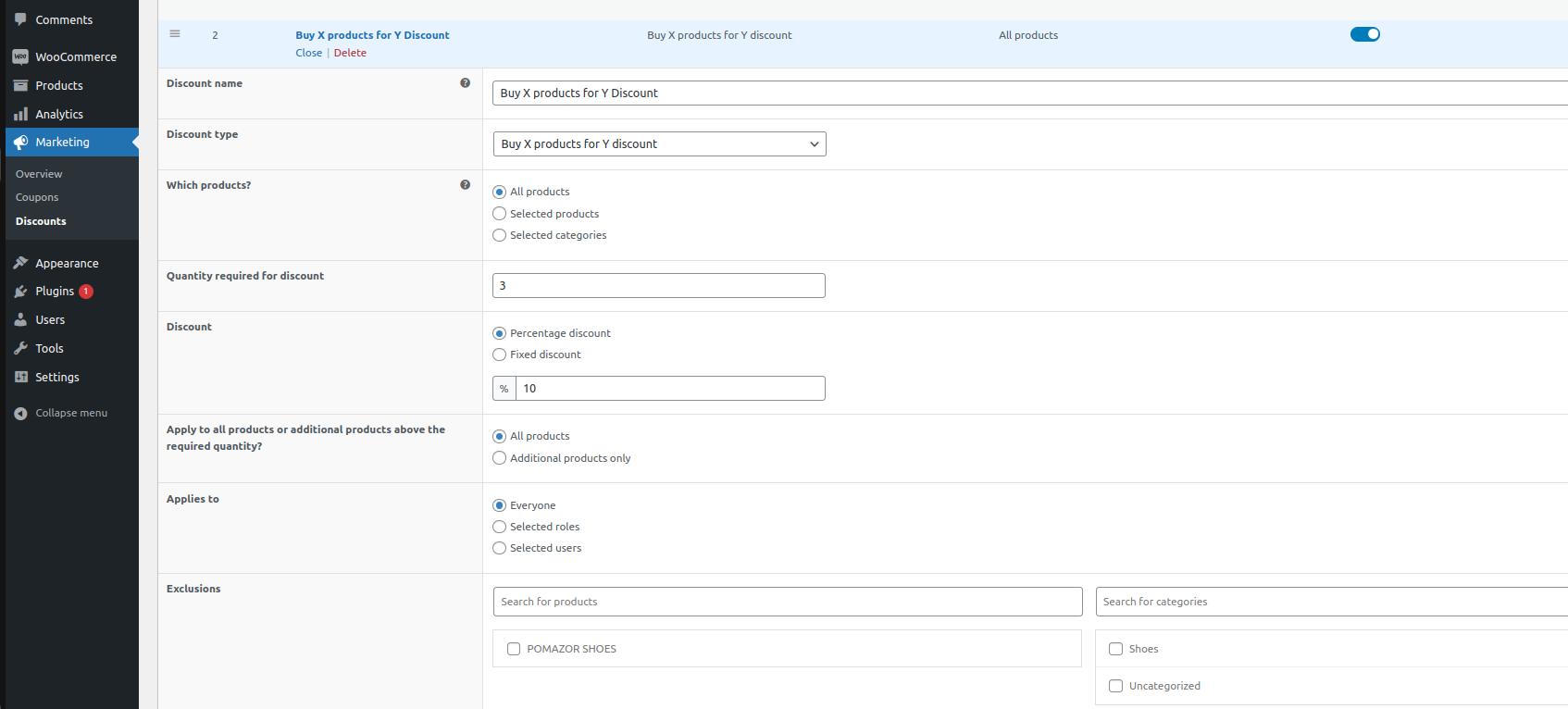The width and height of the screenshot is (1568, 709).
Task: Open Analytics via its bar chart icon
Action: click(20, 114)
